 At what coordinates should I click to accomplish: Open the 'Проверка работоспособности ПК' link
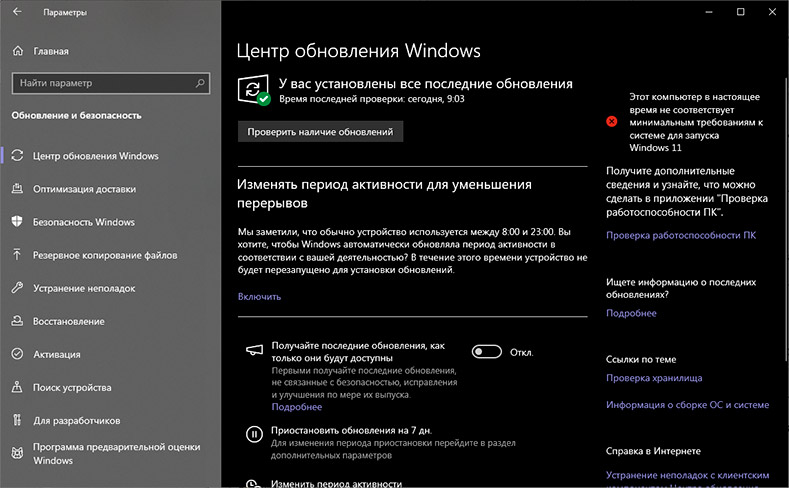point(680,235)
